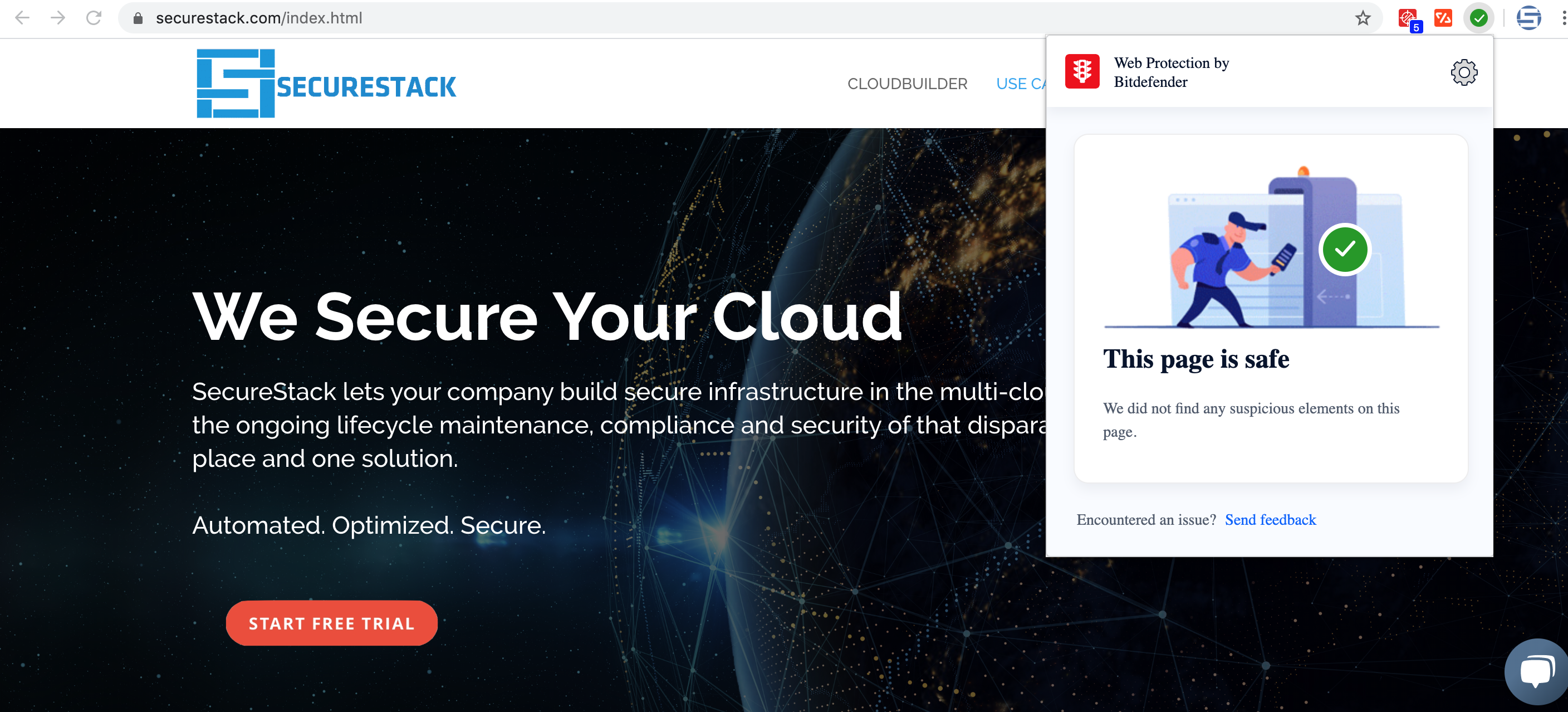Click the Bitdefender traffic light logo
This screenshot has width=1568, height=712.
(x=1082, y=71)
